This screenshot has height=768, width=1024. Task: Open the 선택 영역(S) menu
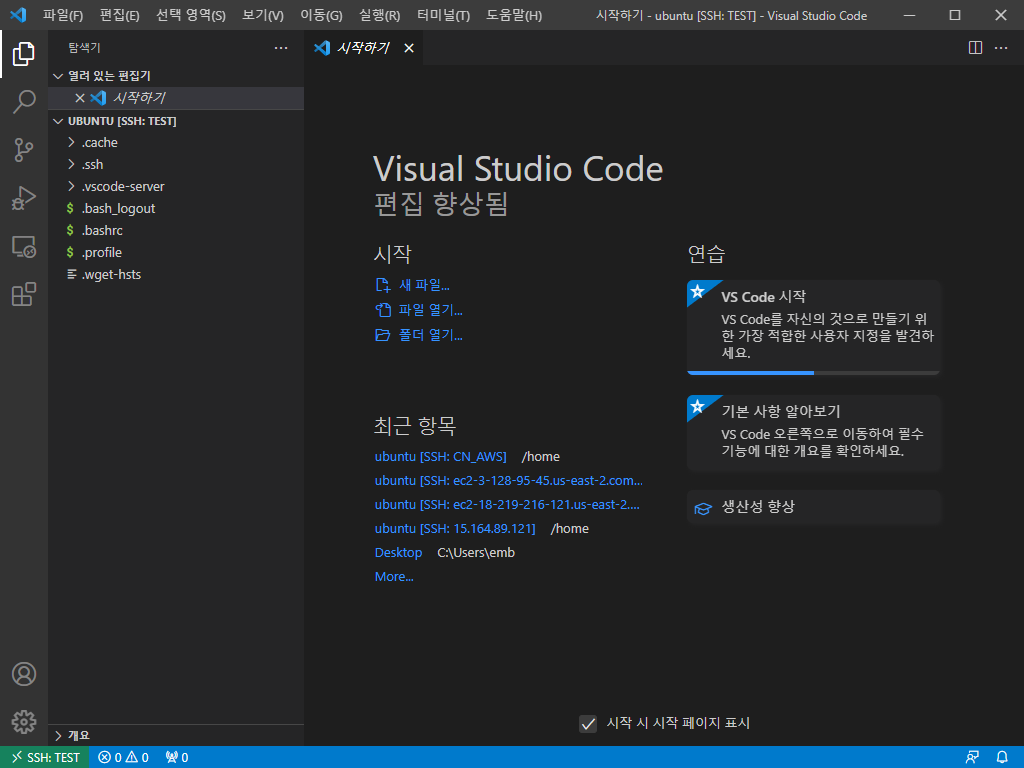click(191, 15)
